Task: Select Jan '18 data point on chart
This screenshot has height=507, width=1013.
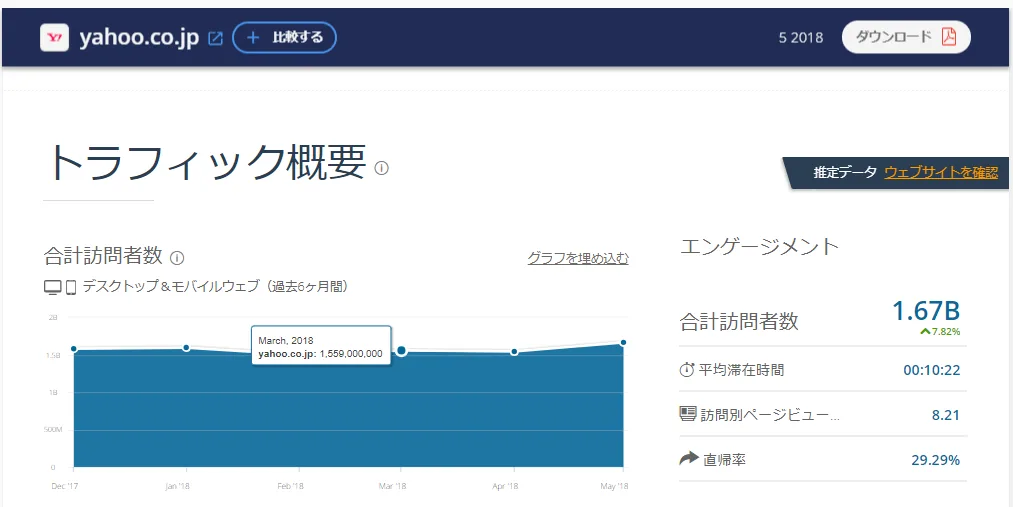Action: click(186, 348)
